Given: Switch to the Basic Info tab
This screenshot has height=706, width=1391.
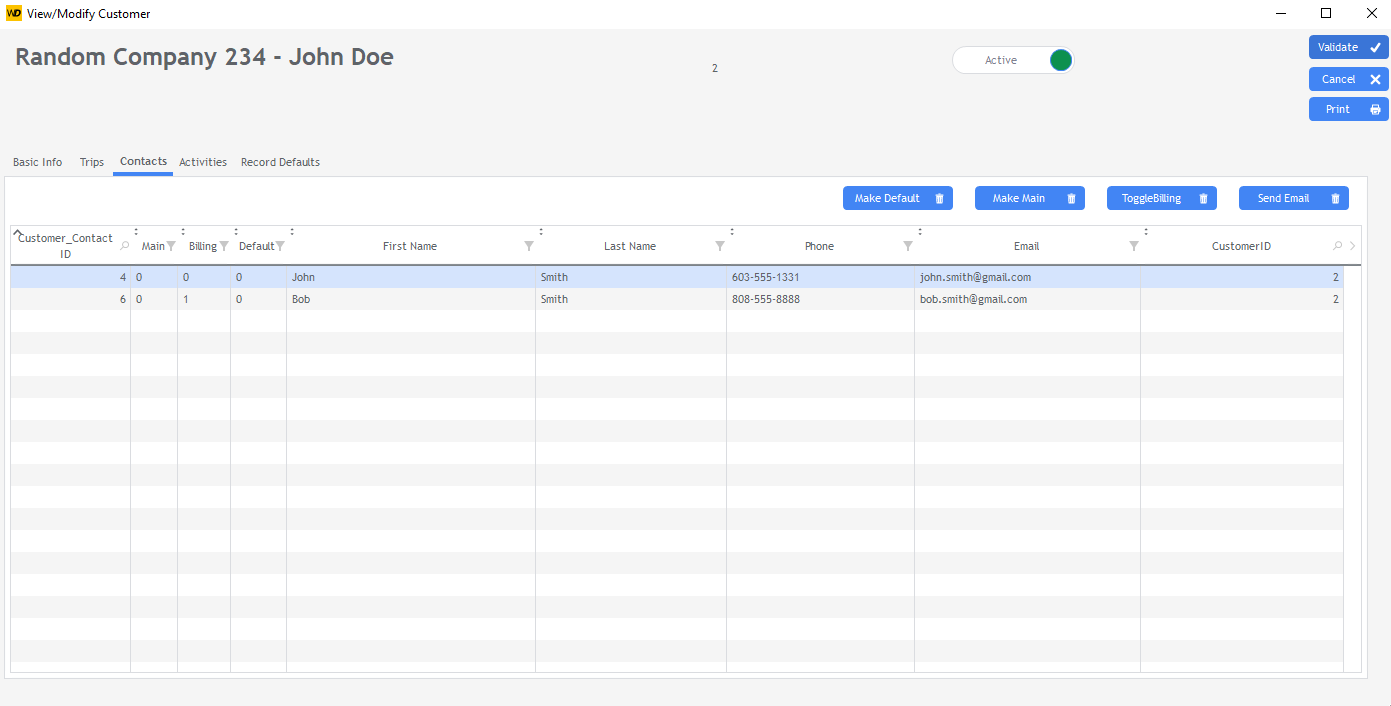Looking at the screenshot, I should (37, 162).
